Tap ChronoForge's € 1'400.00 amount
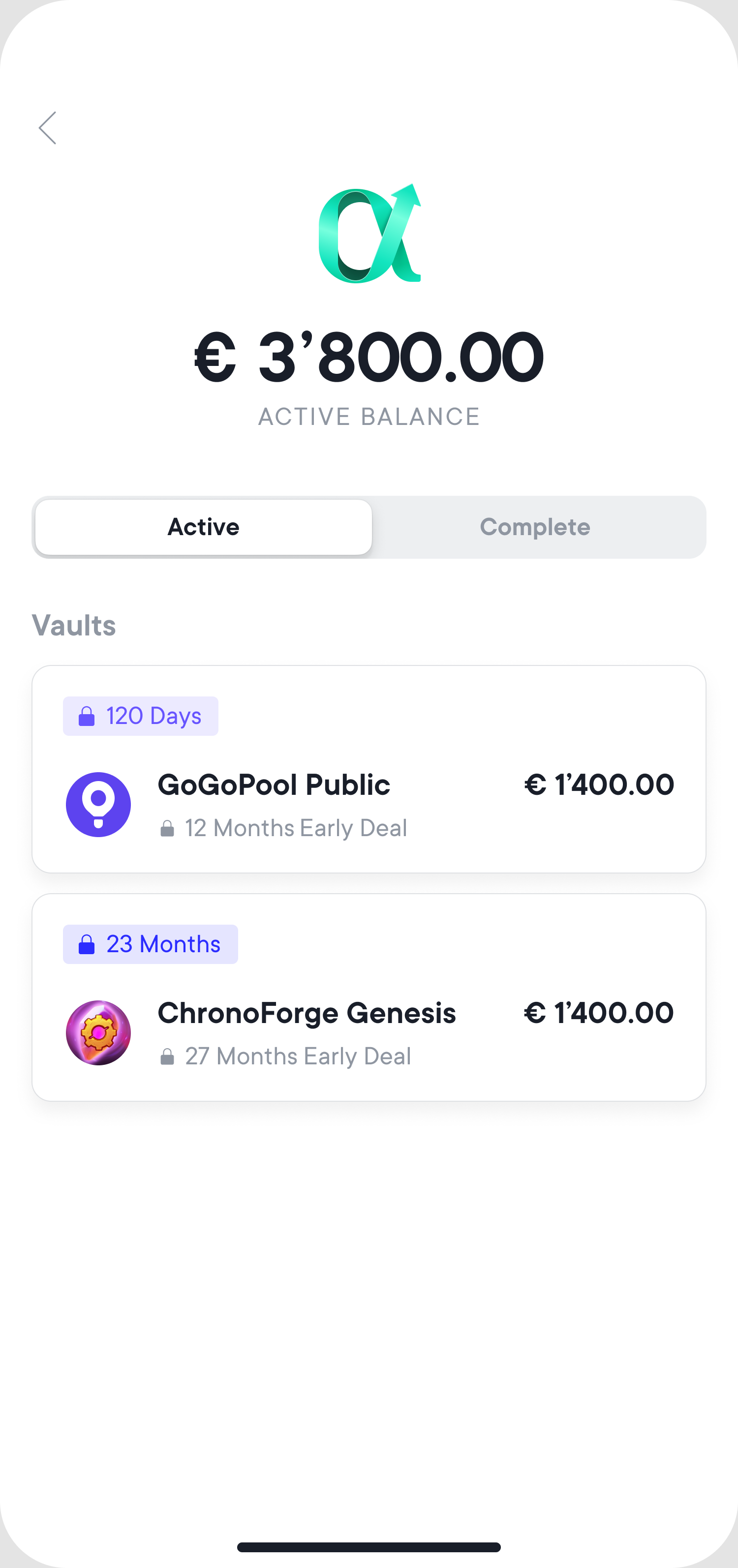The image size is (738, 1568). click(599, 1013)
